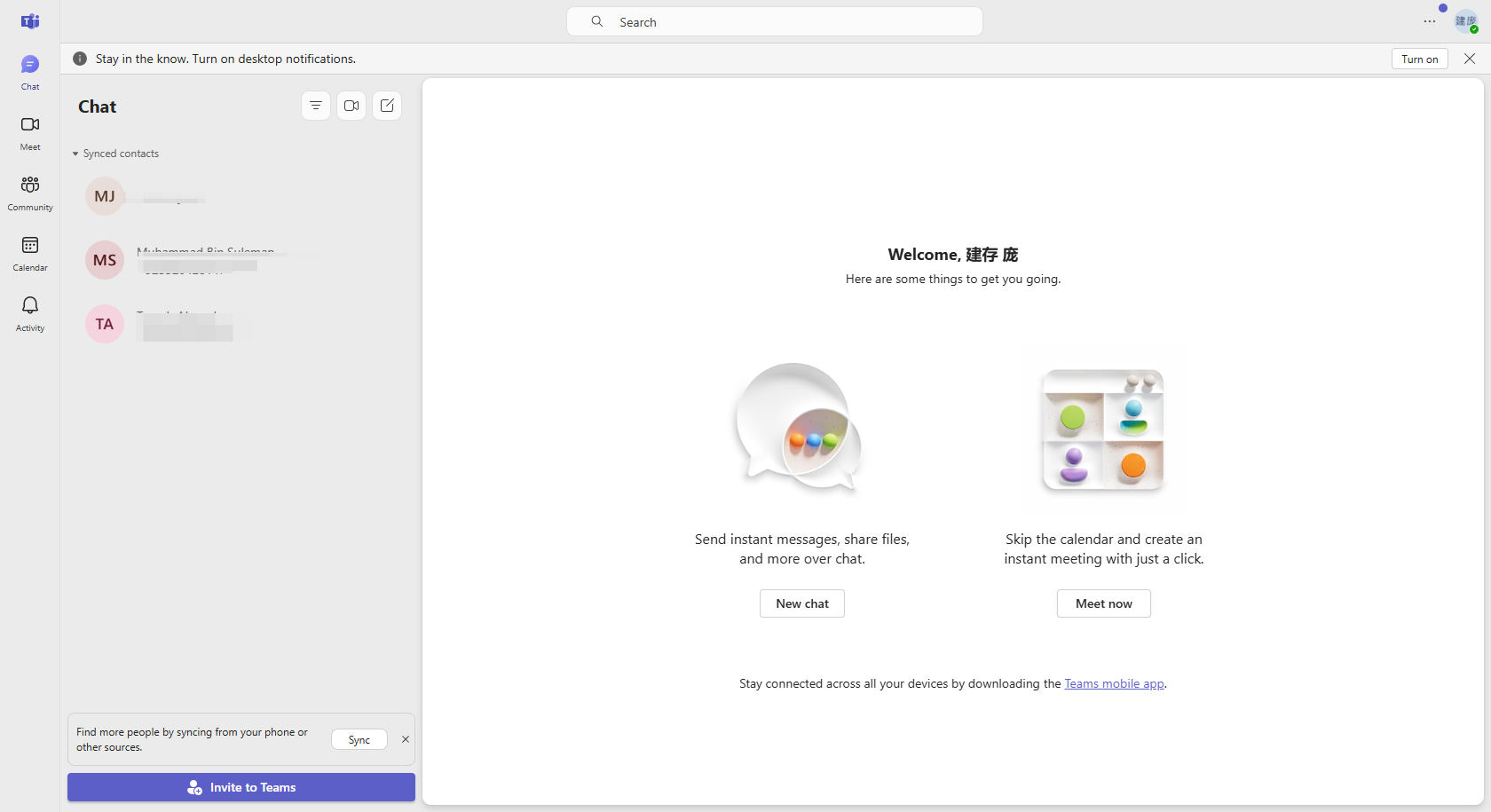Select the Meet icon in sidebar
The width and height of the screenshot is (1491, 812).
click(x=29, y=131)
